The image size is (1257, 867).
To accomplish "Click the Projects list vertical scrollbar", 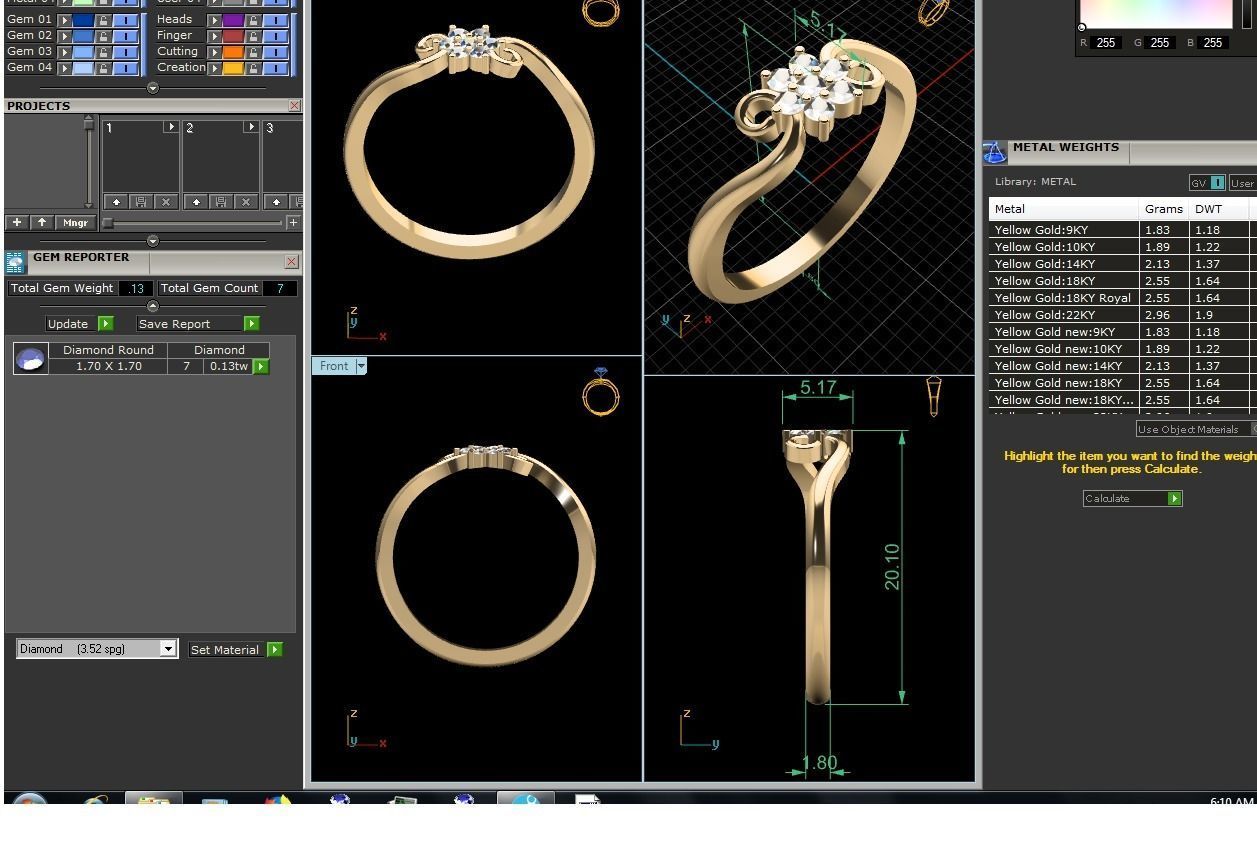I will [x=89, y=162].
